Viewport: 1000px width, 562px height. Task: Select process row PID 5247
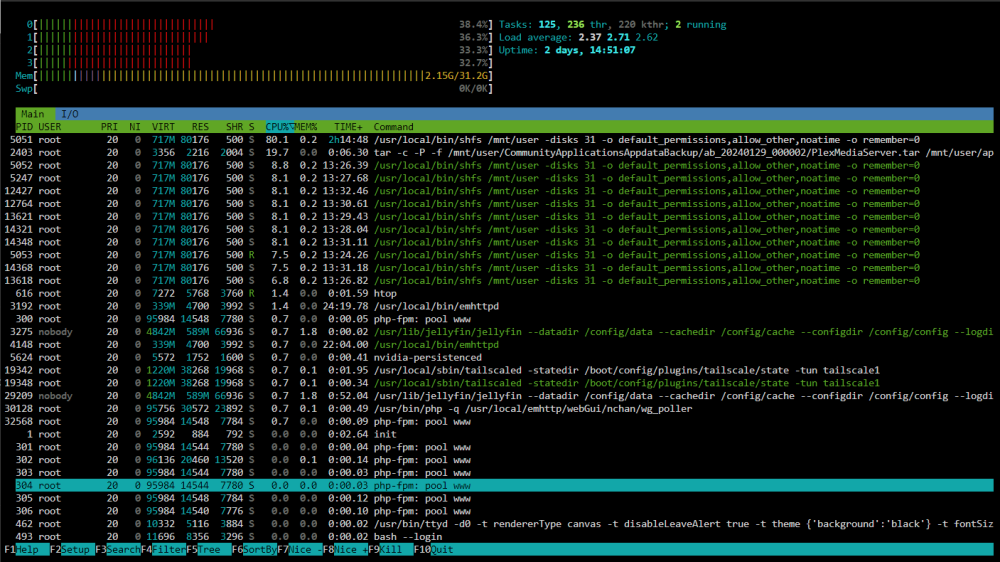(x=500, y=177)
